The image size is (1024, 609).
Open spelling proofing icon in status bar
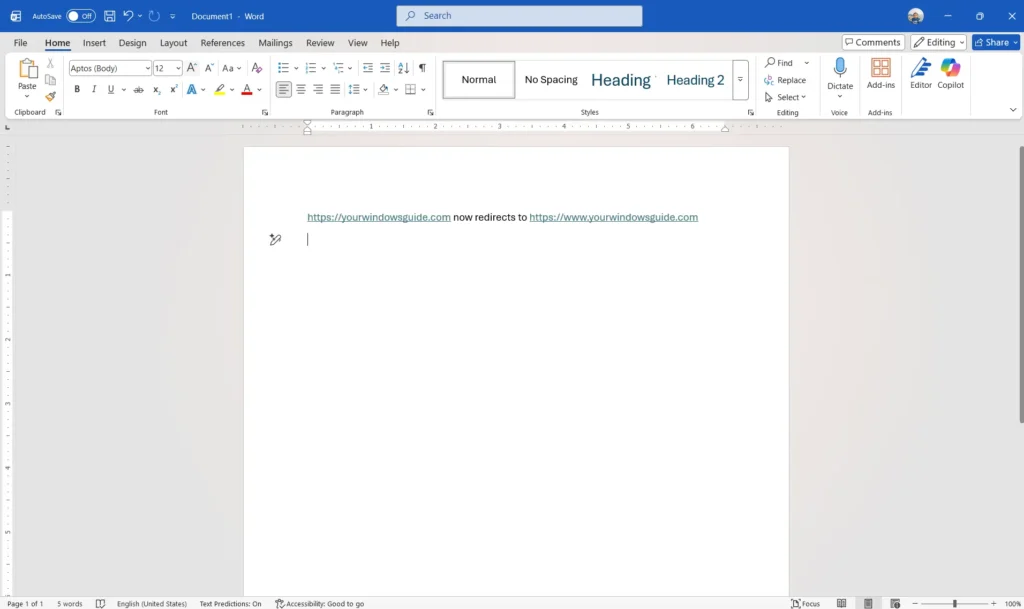[x=100, y=603]
